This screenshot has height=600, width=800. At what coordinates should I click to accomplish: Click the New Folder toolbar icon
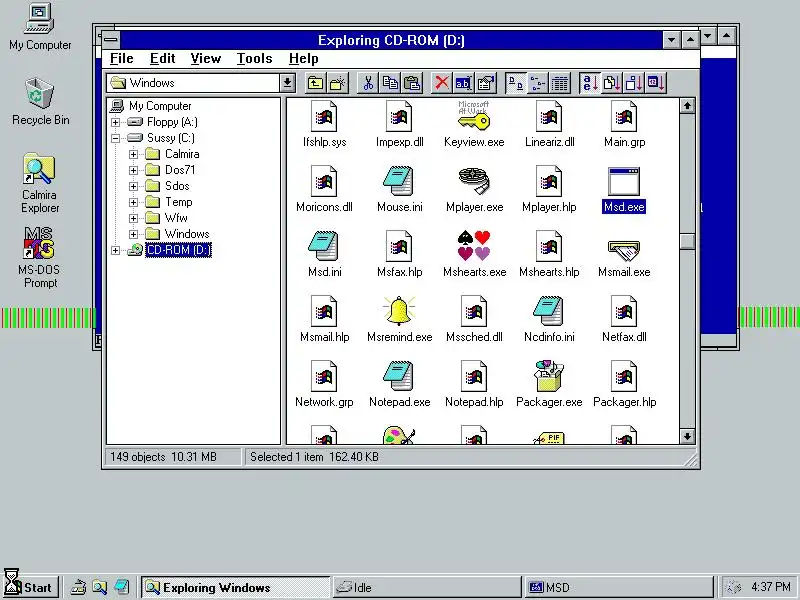337,83
